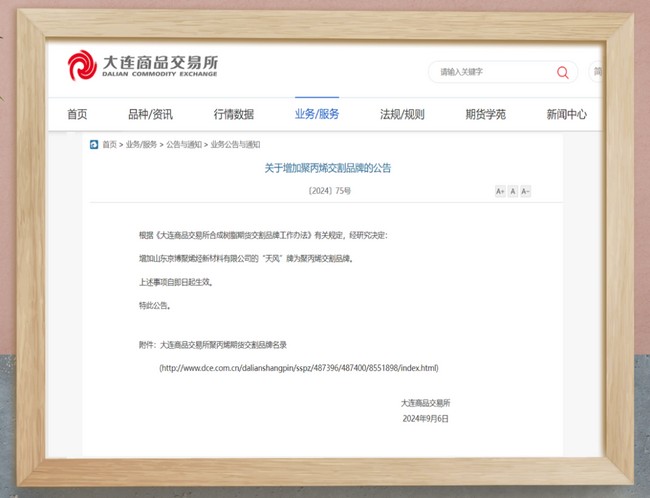Open the 首页 navigation tab

(77, 114)
